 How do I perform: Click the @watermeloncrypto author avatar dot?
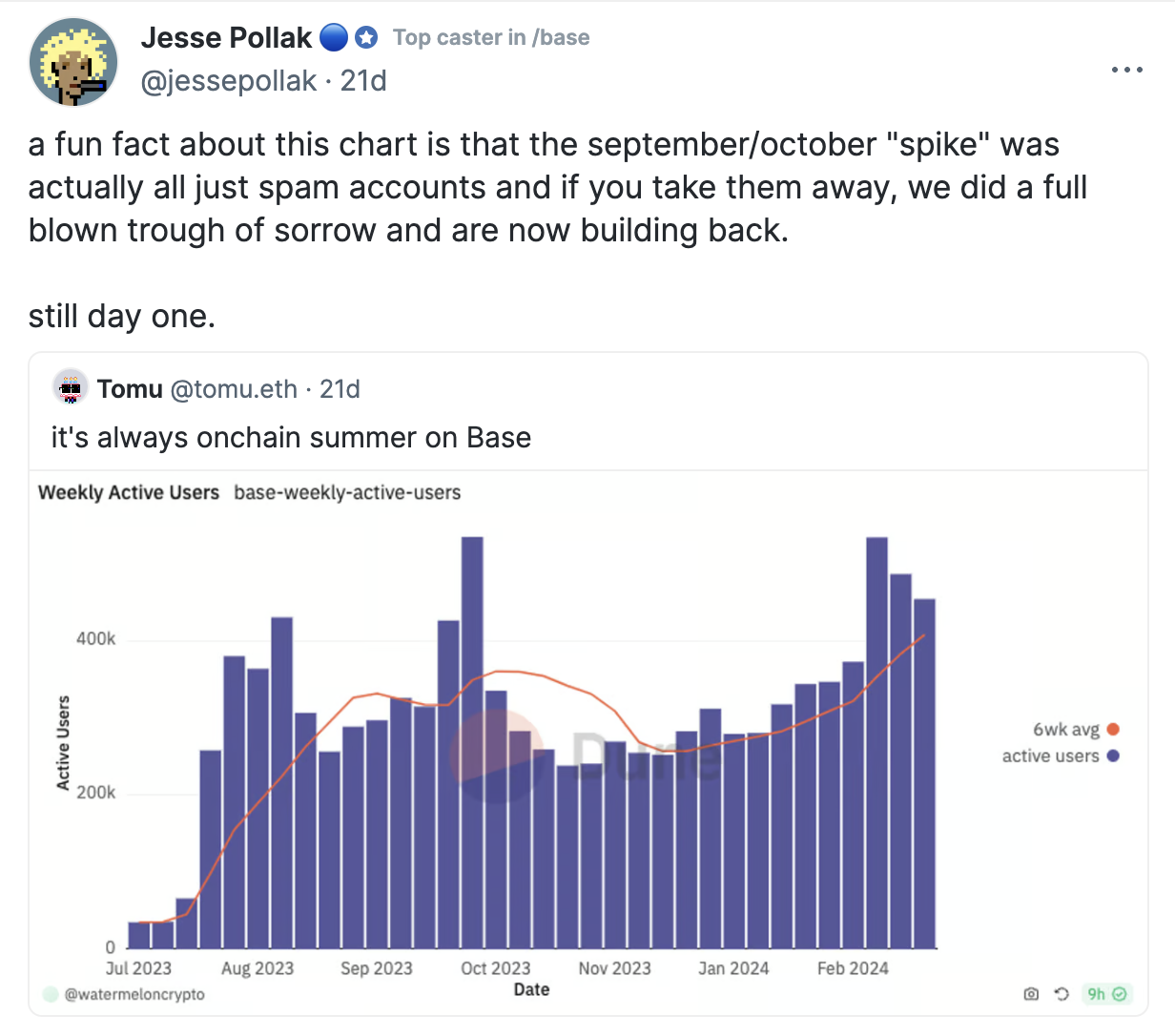pos(51,994)
